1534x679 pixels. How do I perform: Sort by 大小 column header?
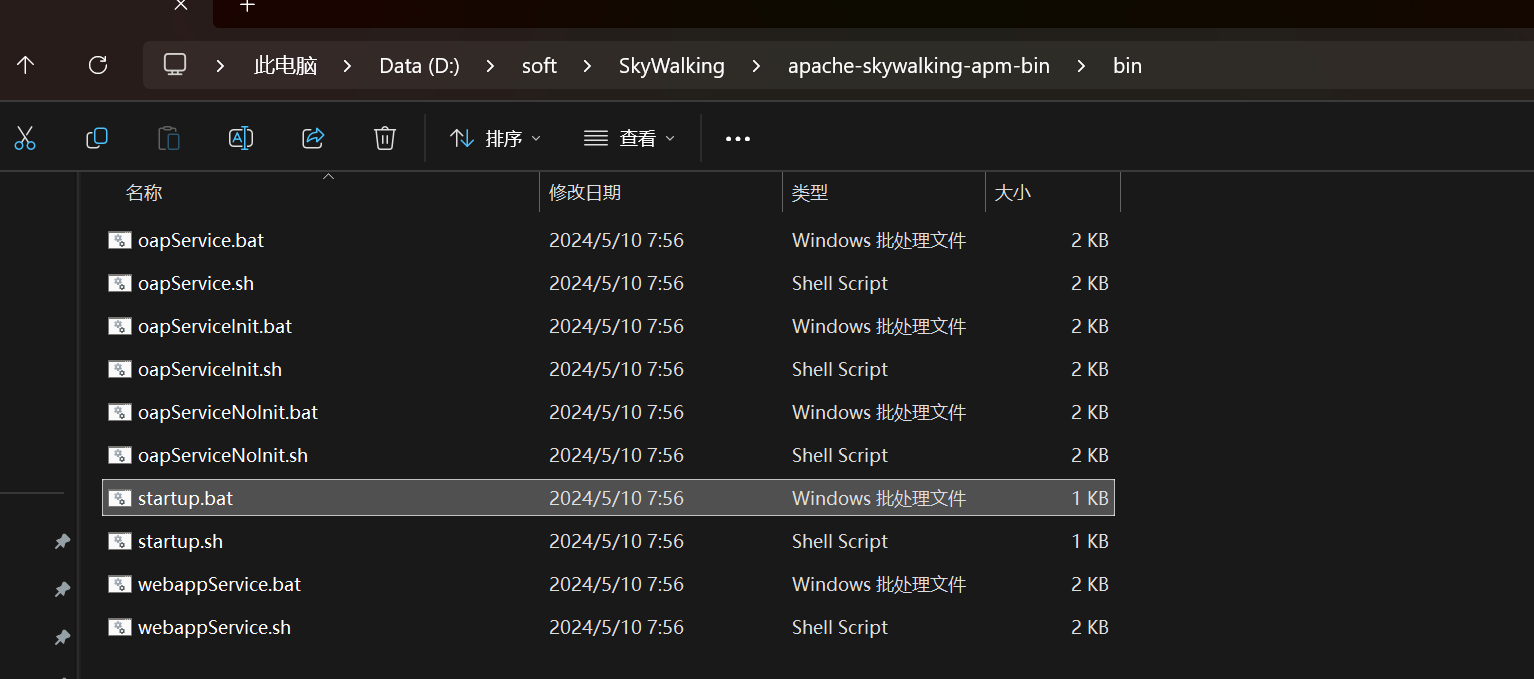1013,193
